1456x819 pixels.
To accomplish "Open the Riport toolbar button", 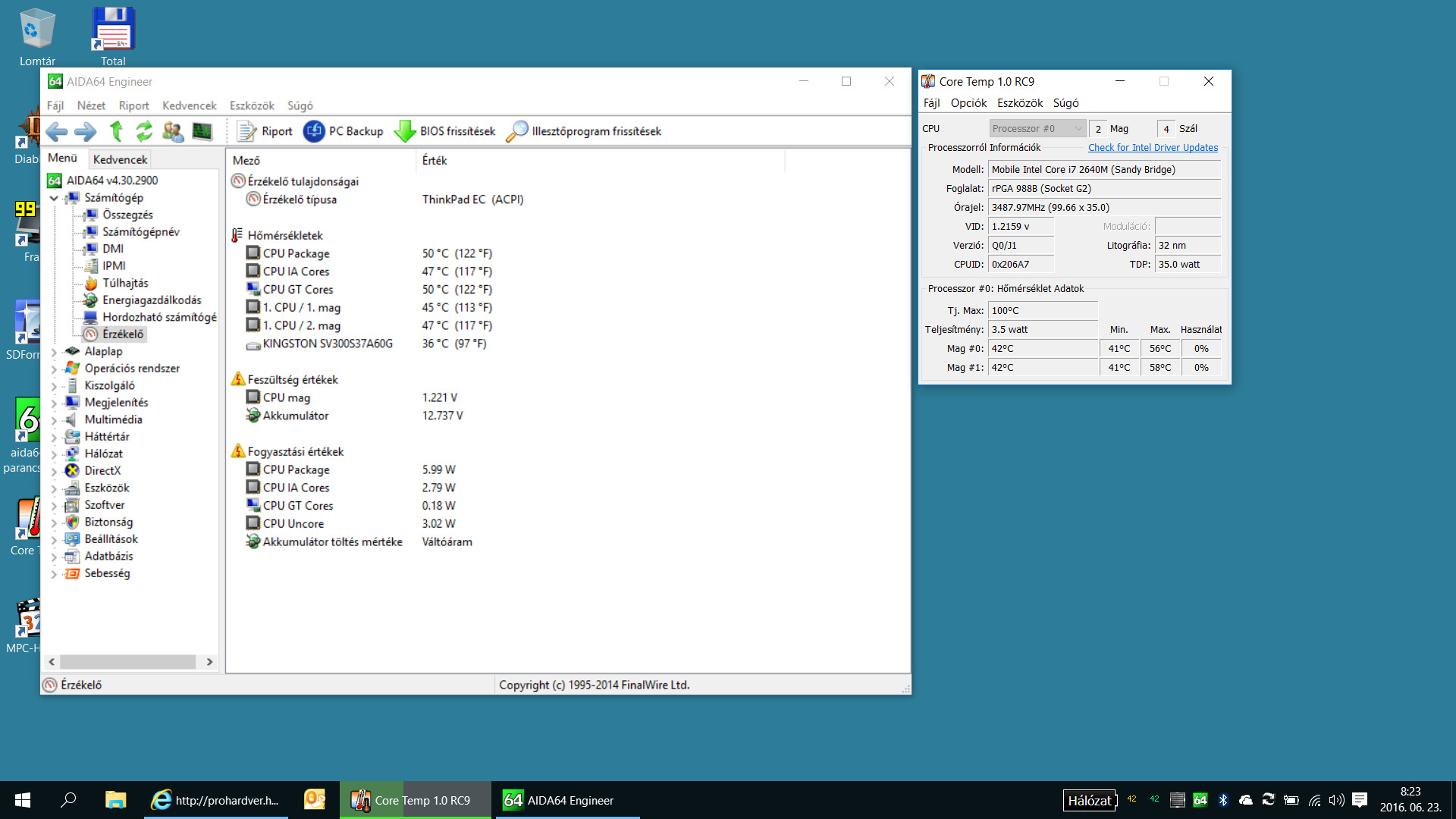I will coord(265,131).
